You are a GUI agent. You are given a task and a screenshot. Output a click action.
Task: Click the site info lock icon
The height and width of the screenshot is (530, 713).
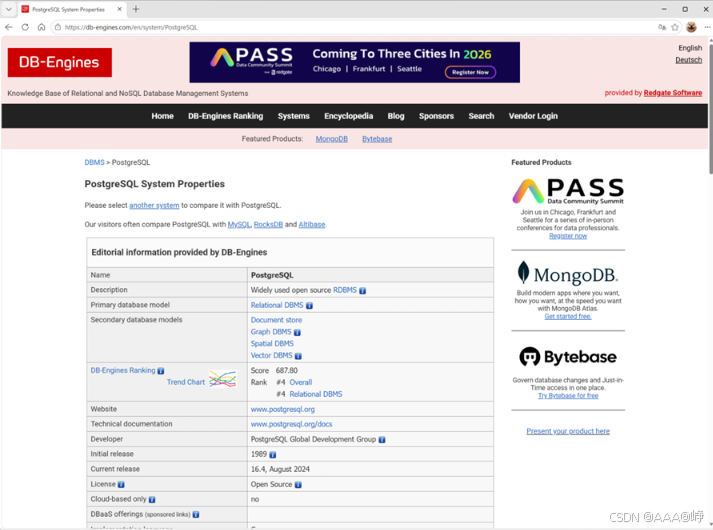[x=58, y=27]
